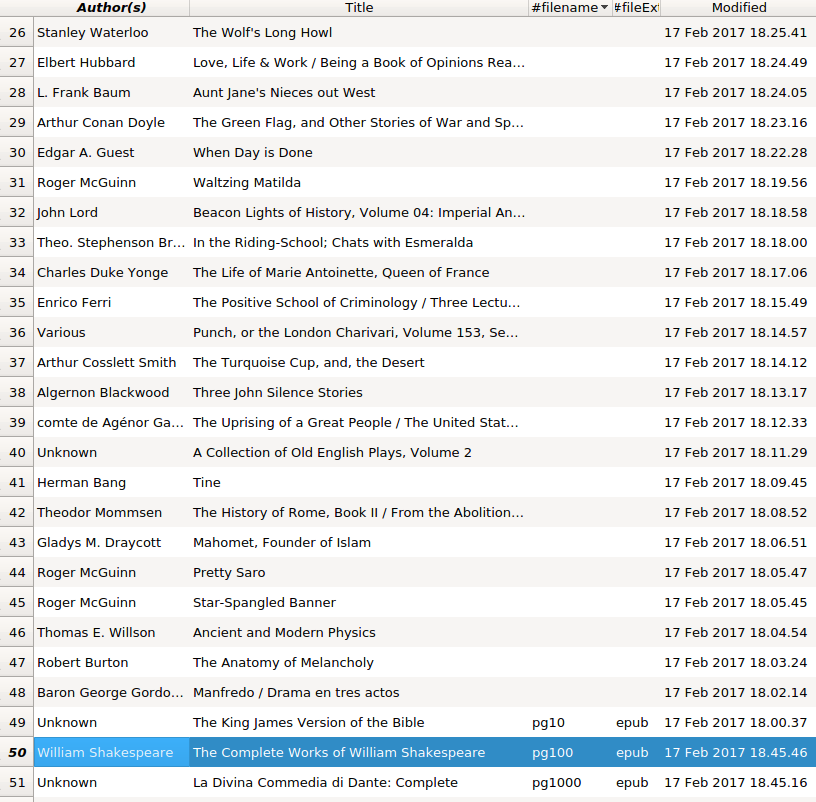Select title The Life of Marie Antoinette
The height and width of the screenshot is (802, 816).
[x=341, y=273]
